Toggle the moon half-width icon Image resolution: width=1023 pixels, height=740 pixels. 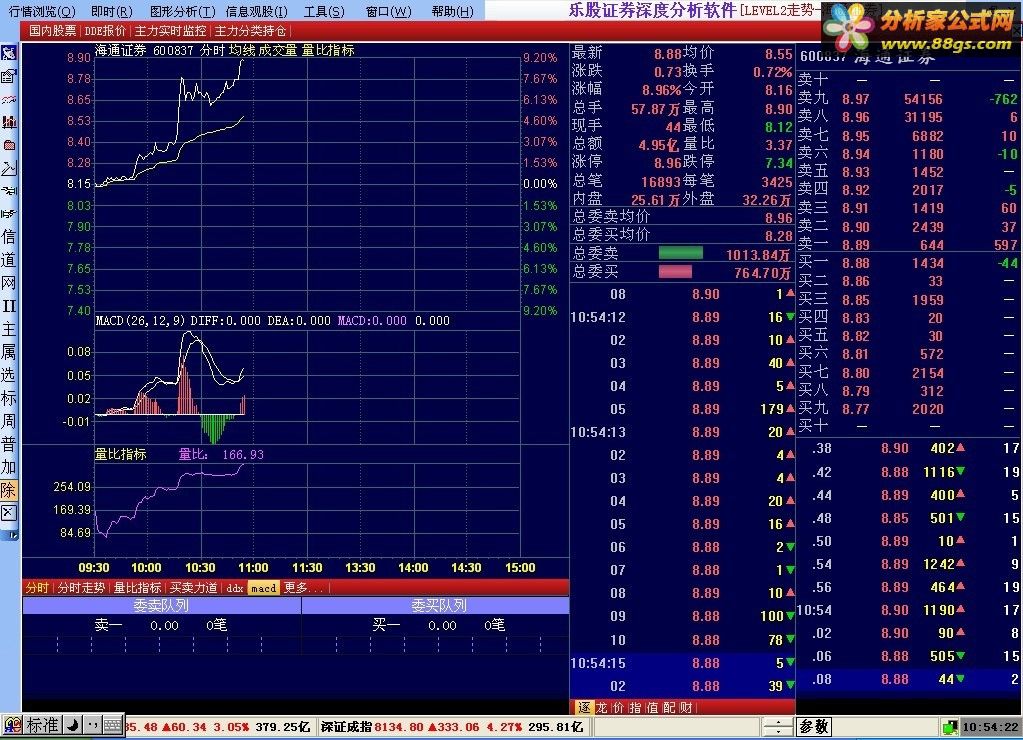(x=73, y=724)
